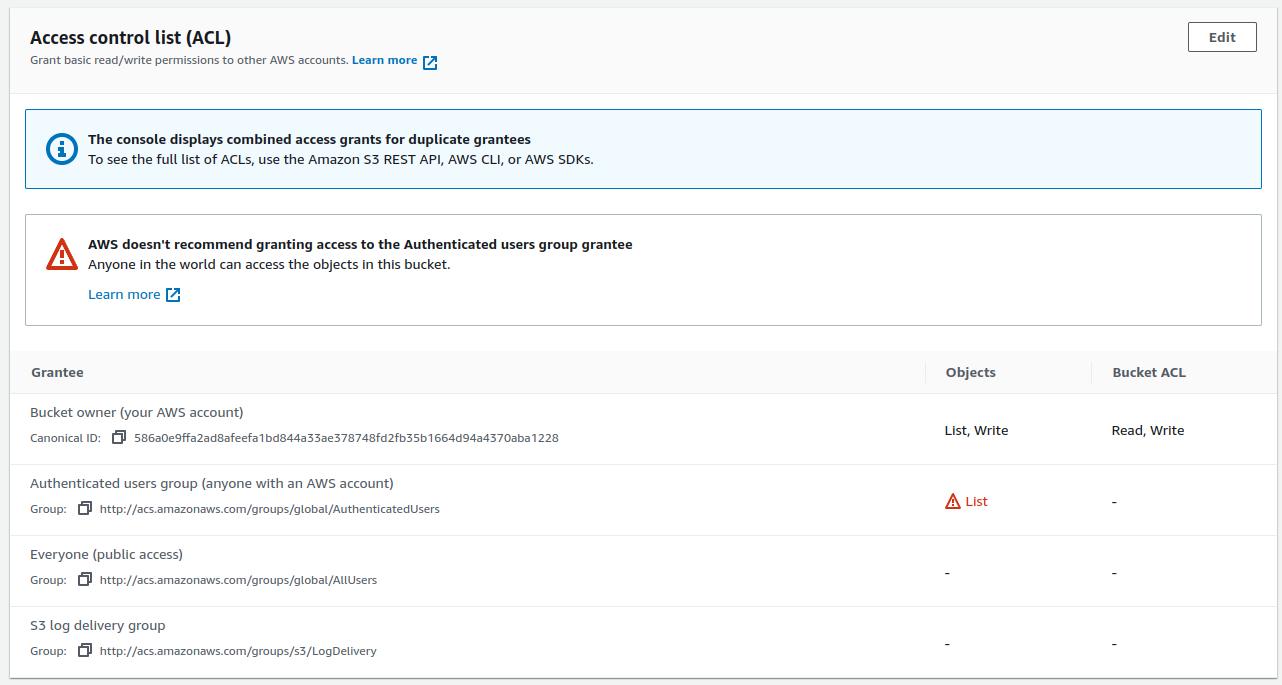Click the red warning triangle icon in alert
Image resolution: width=1282 pixels, height=685 pixels.
click(62, 254)
